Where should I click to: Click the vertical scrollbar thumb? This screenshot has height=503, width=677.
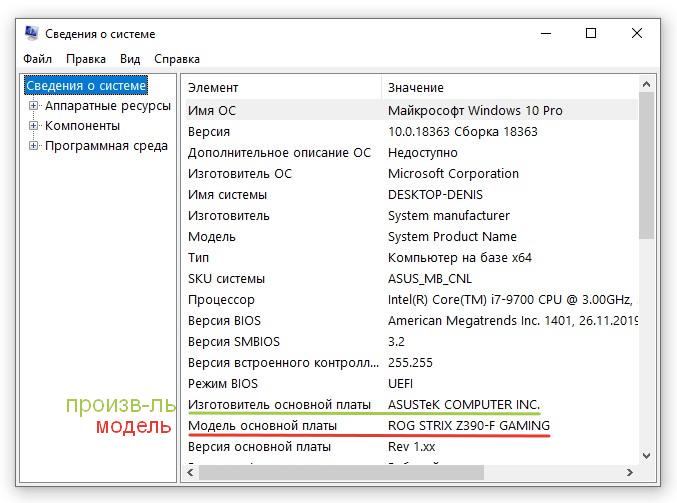646,165
